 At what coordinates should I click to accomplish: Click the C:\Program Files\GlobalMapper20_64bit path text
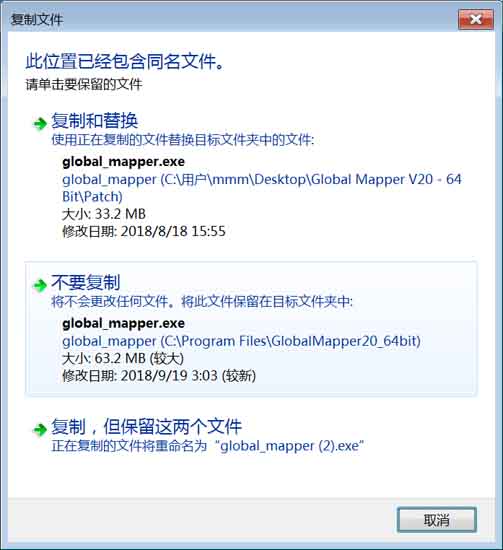241,341
